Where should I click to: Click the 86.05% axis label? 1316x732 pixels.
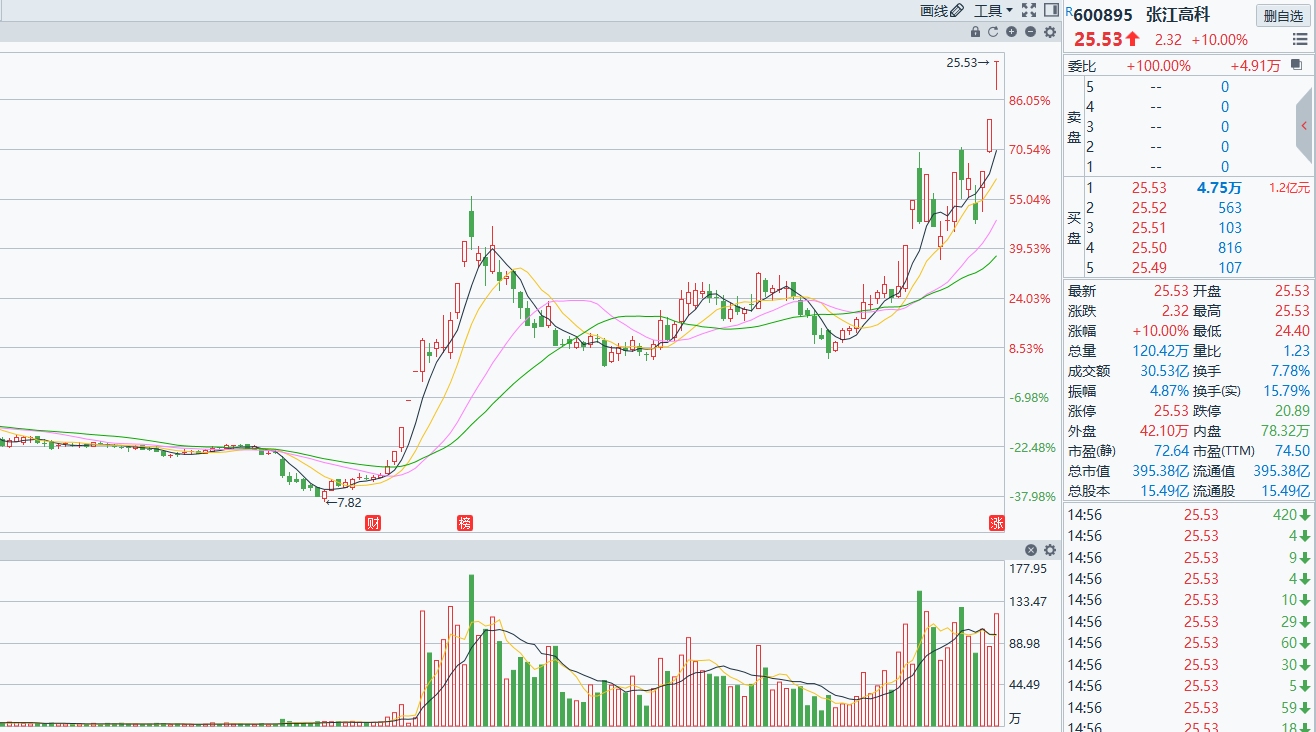(x=1030, y=101)
